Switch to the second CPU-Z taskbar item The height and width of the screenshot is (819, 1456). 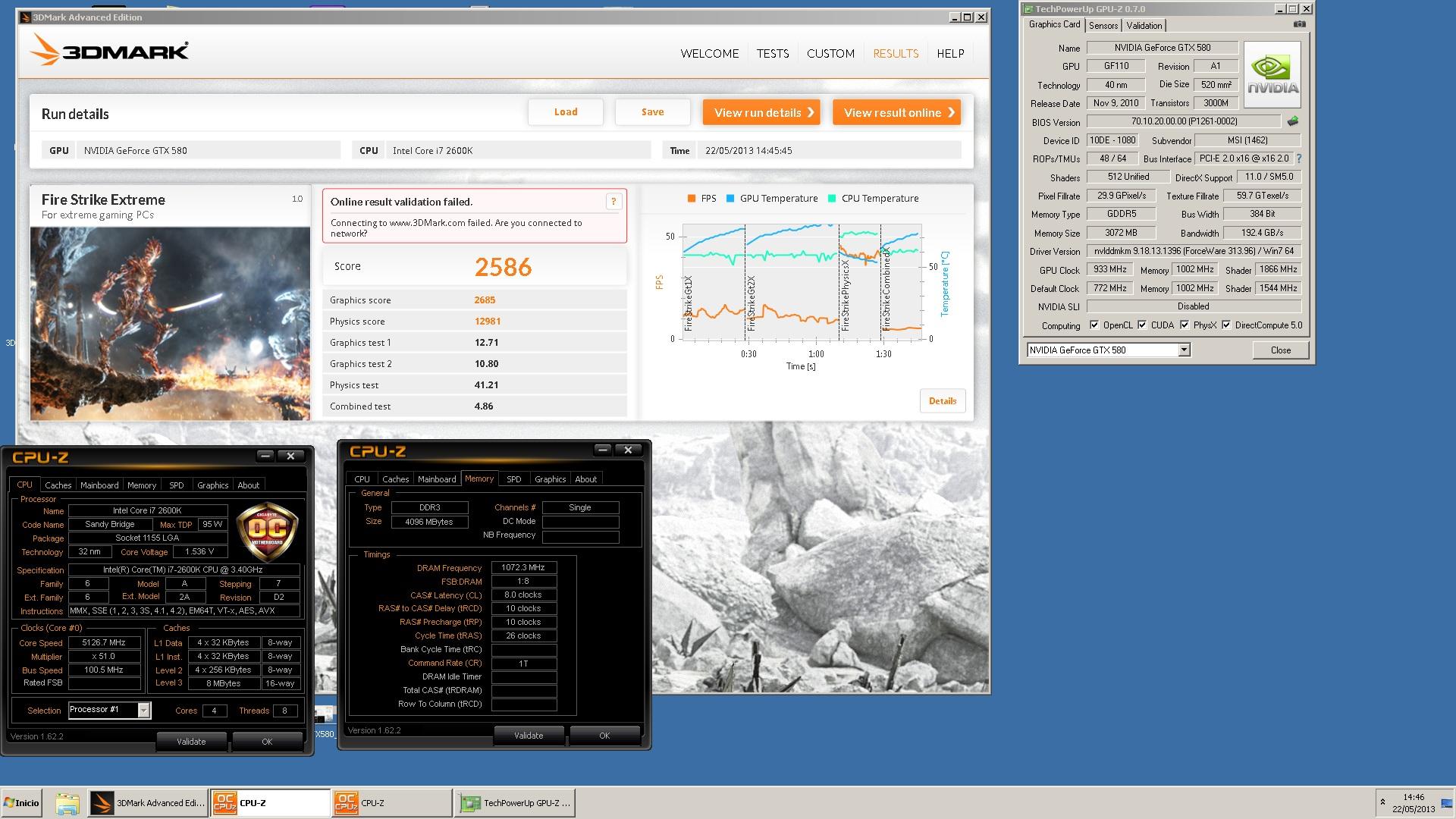point(391,803)
